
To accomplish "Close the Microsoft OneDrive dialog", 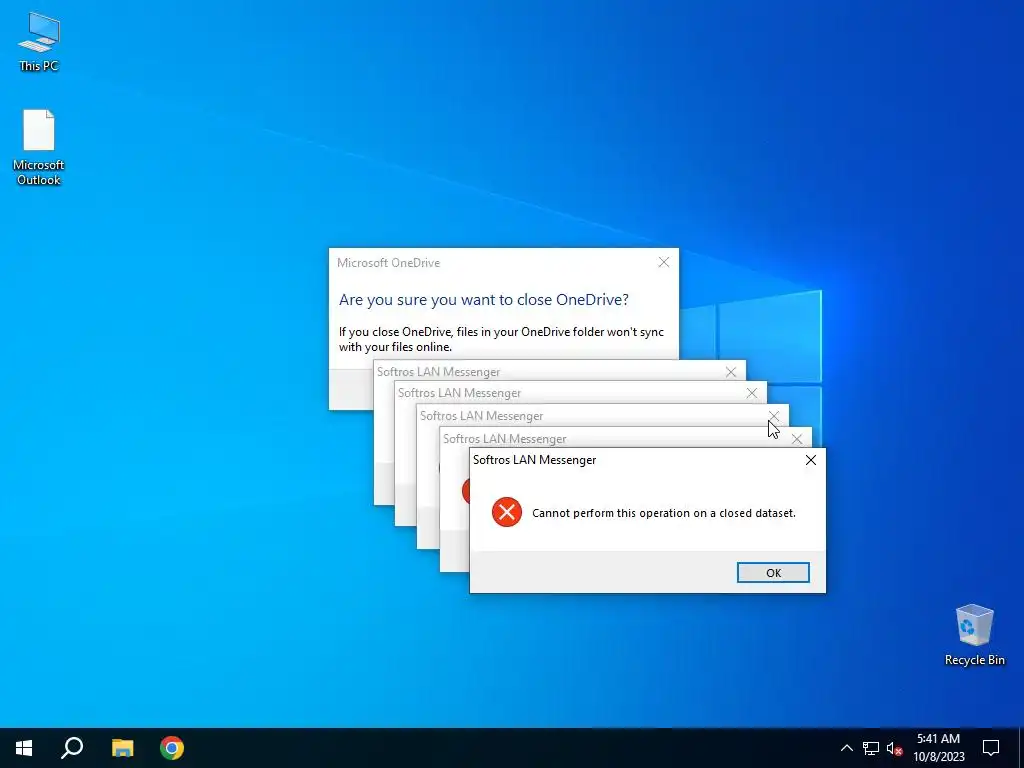I will (664, 263).
